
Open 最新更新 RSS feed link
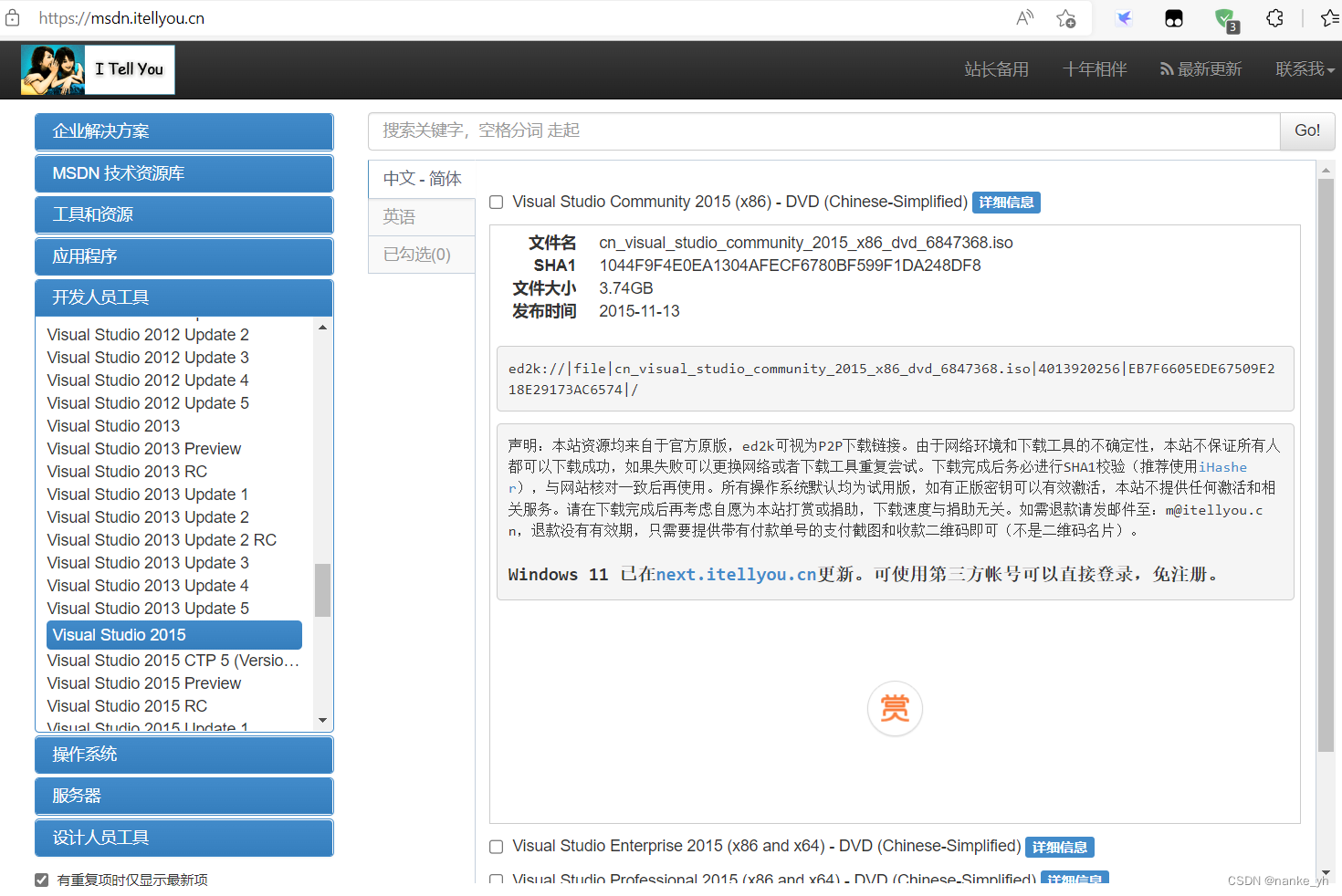1201,69
